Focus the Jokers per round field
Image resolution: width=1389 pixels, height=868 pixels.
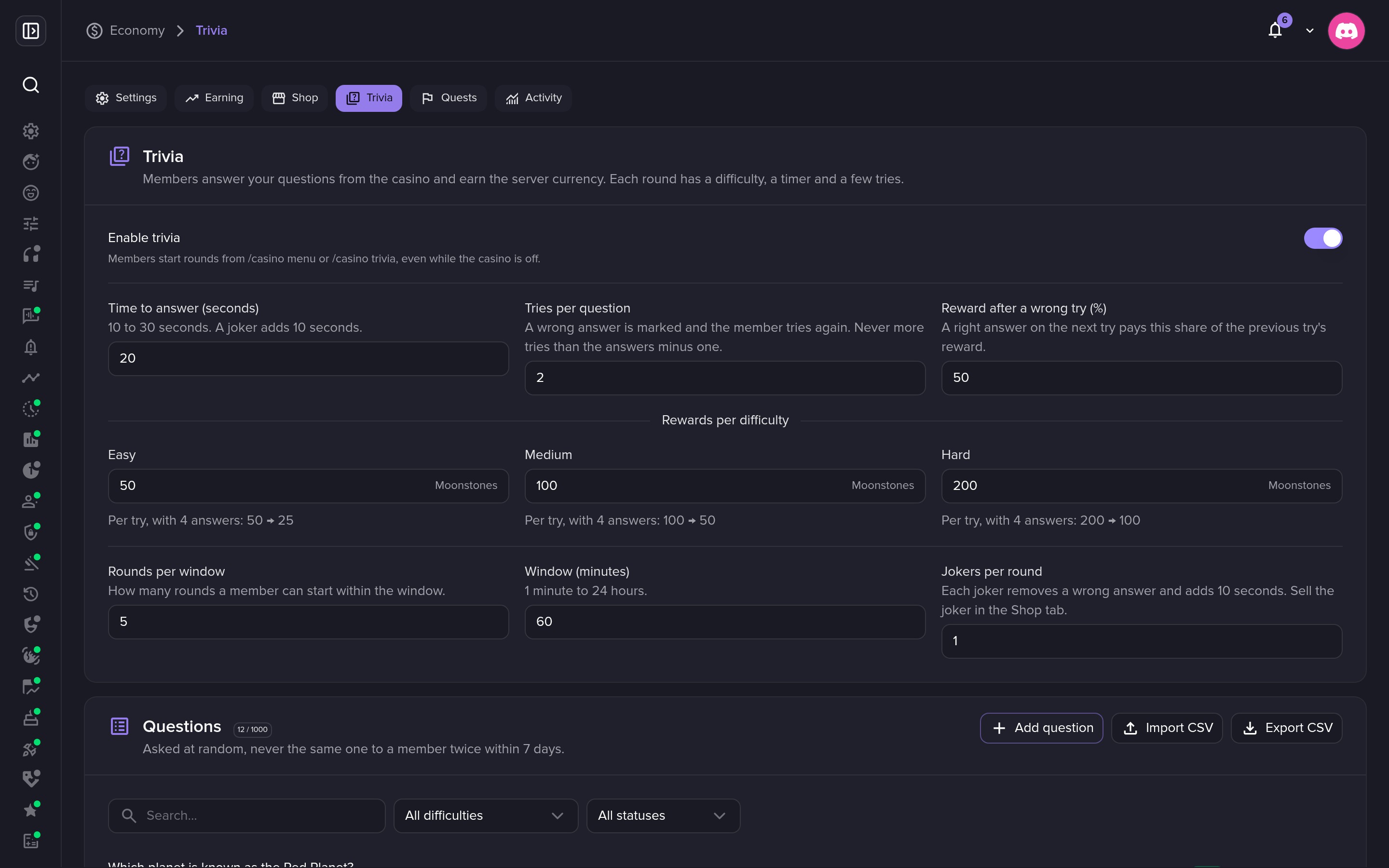point(1142,641)
